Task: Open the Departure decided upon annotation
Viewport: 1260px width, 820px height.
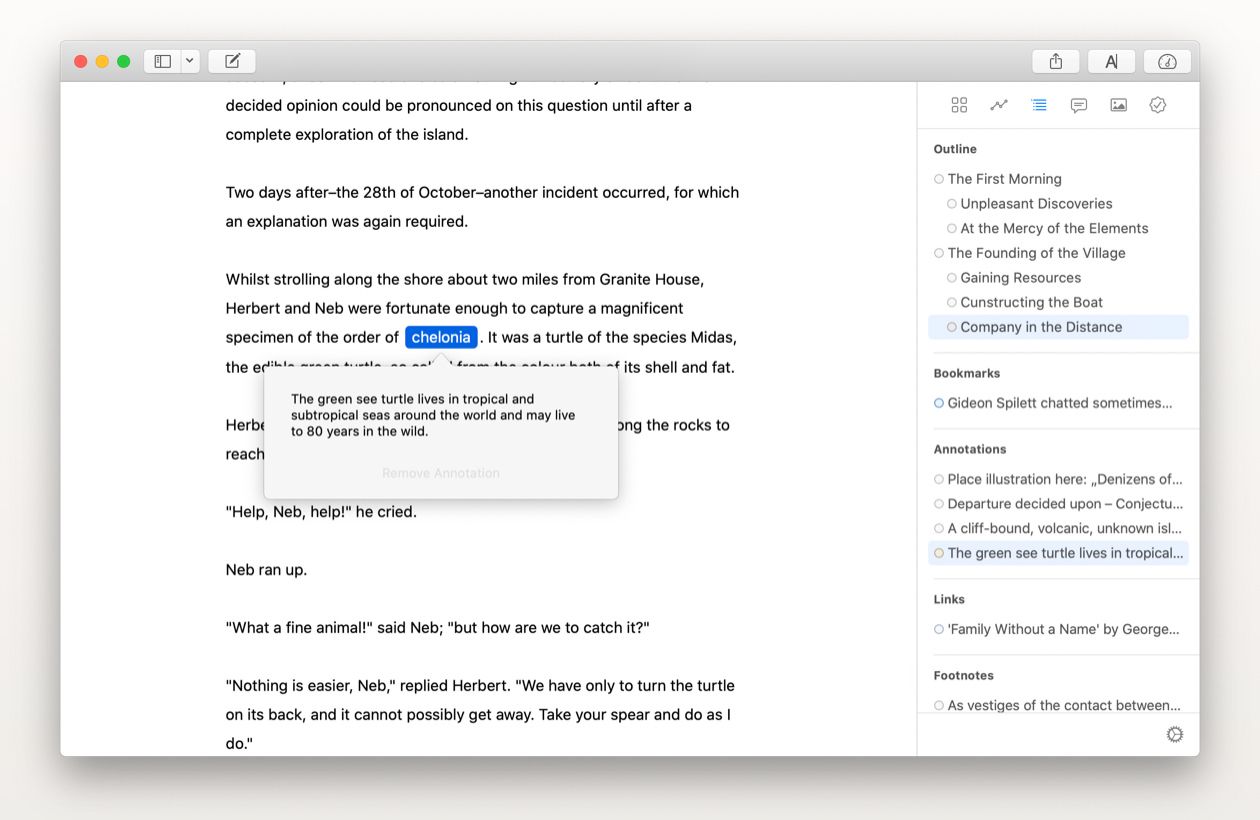Action: click(x=1064, y=504)
